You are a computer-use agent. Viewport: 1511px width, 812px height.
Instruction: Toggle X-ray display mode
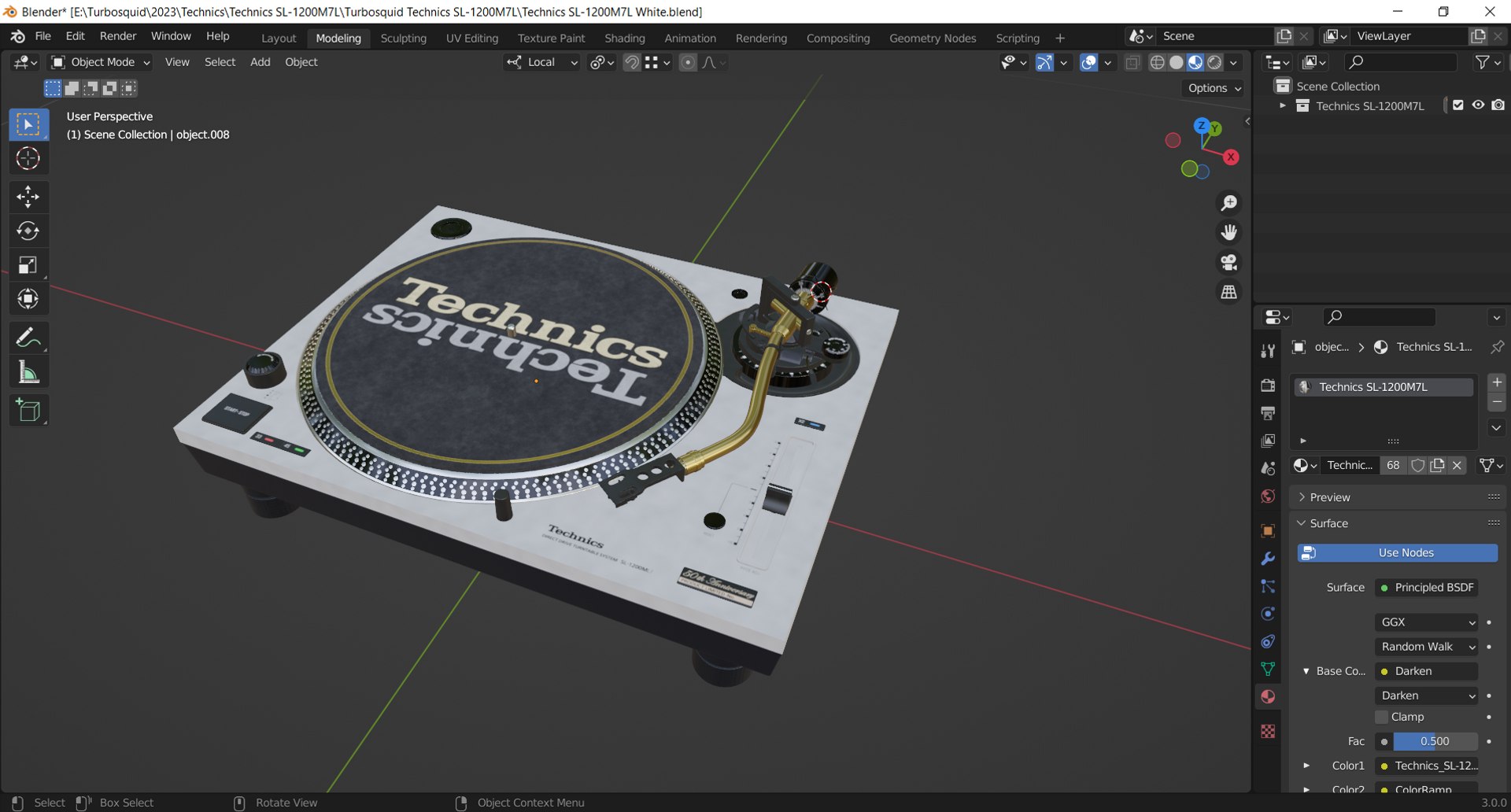[x=1132, y=62]
